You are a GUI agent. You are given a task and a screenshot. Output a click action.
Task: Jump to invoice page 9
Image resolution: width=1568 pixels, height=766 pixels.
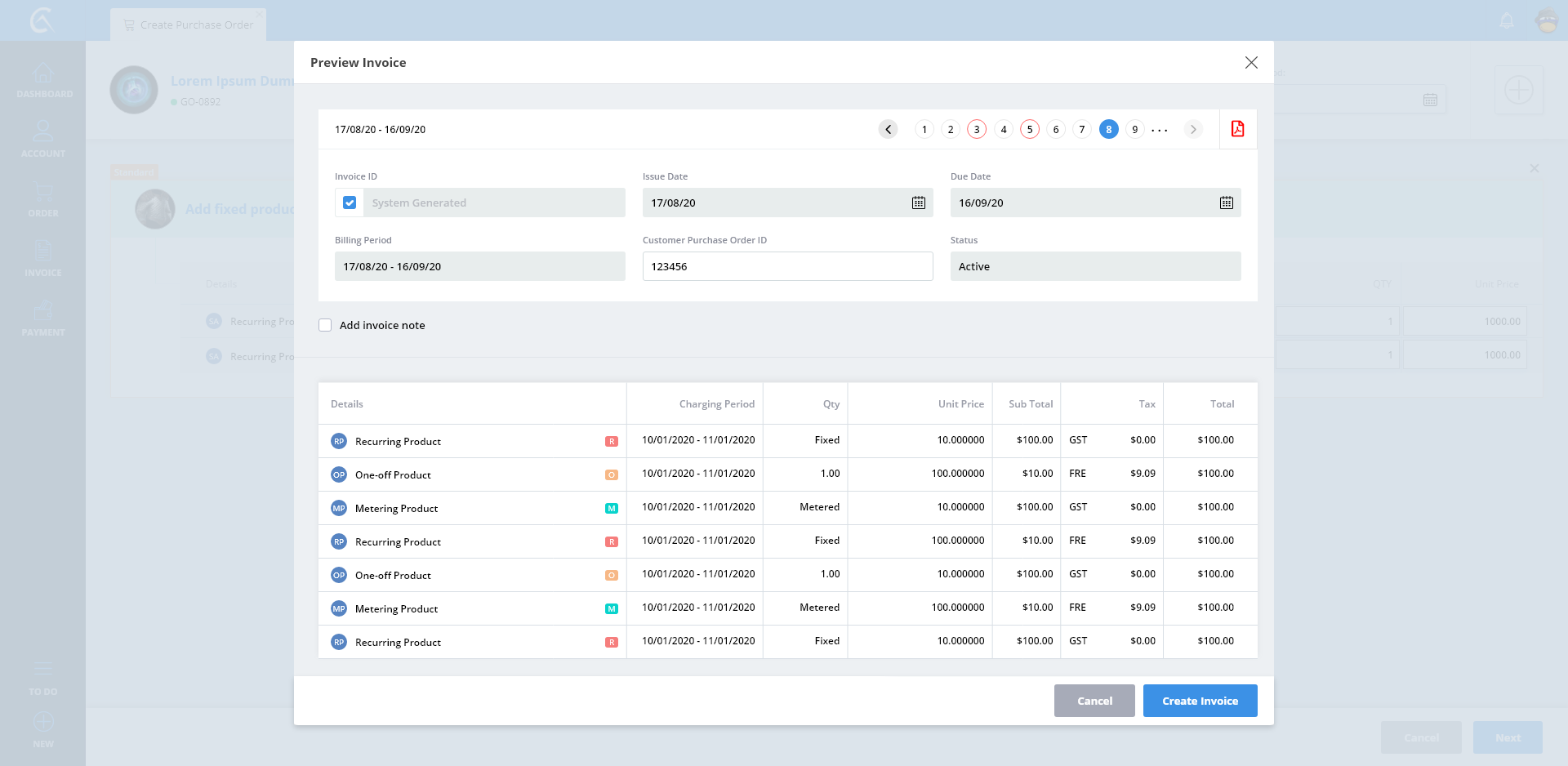1134,129
